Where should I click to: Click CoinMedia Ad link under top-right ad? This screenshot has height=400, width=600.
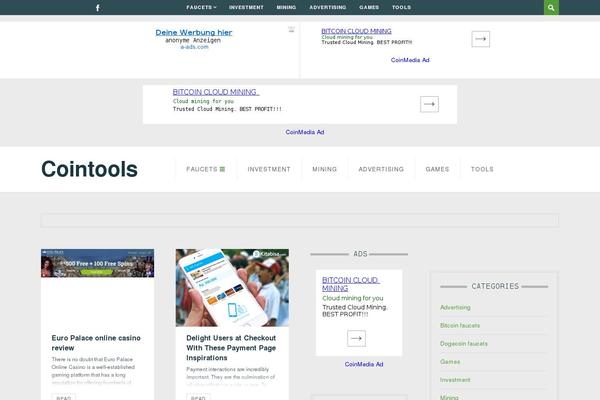tap(410, 60)
